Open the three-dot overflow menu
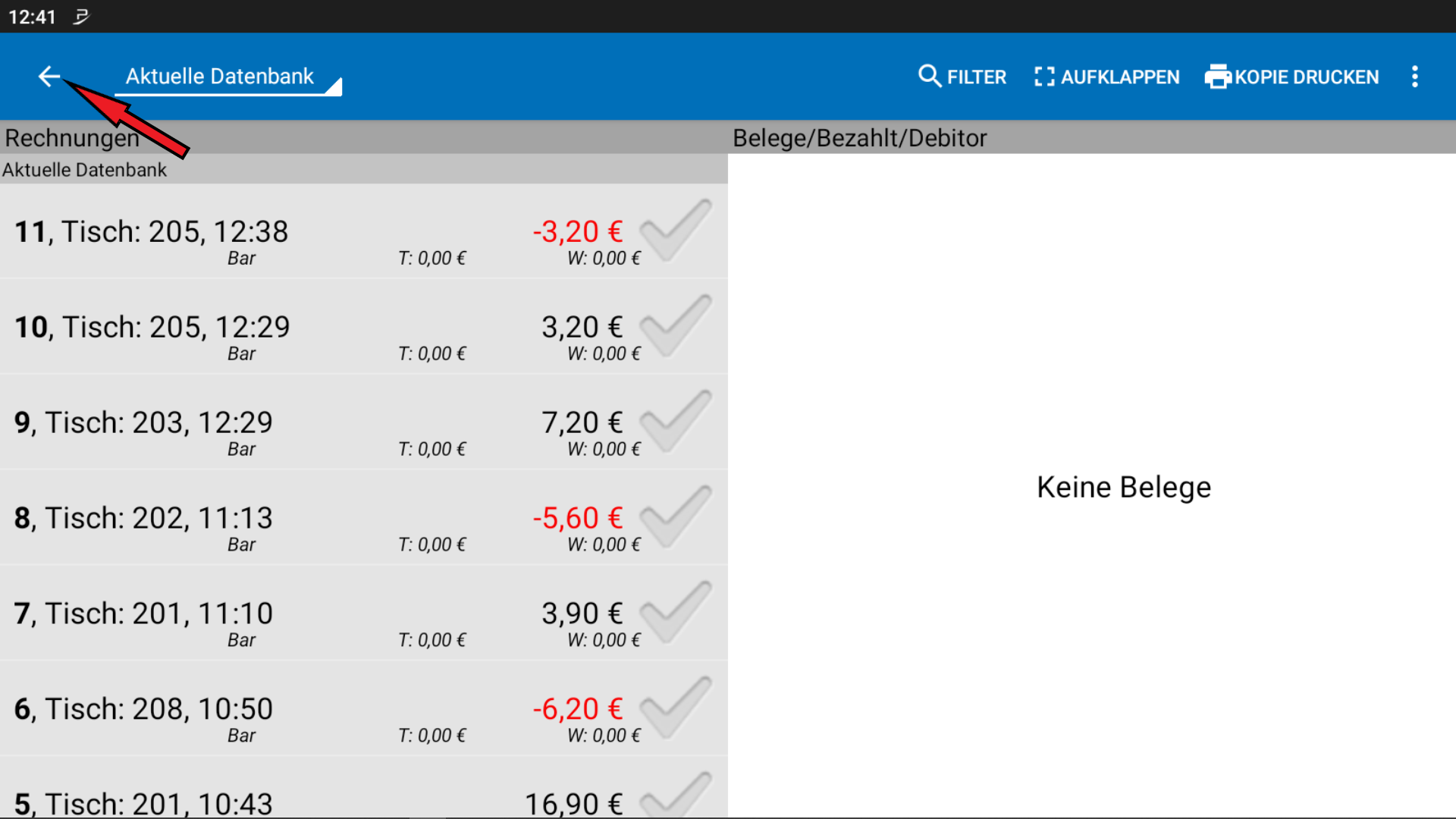The width and height of the screenshot is (1456, 819). [1415, 76]
